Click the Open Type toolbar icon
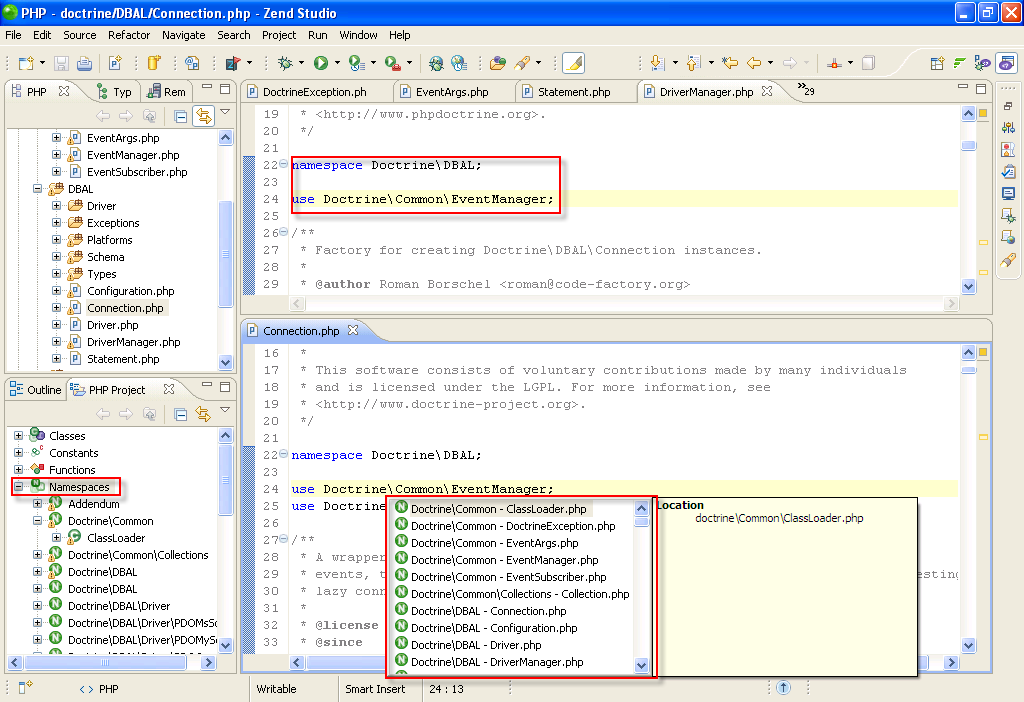 (x=192, y=63)
